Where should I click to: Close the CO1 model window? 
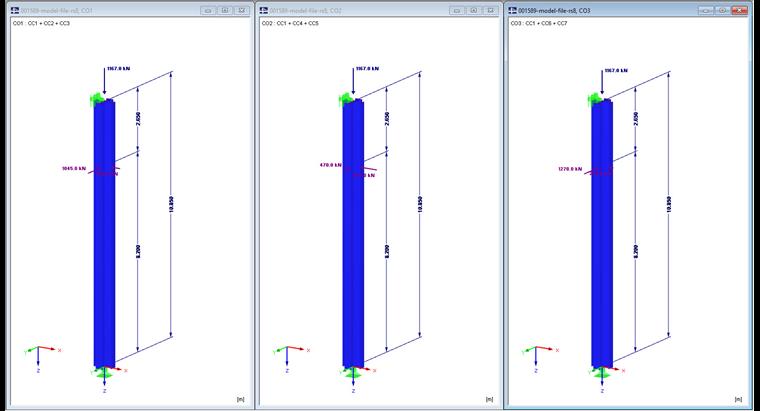(x=241, y=10)
